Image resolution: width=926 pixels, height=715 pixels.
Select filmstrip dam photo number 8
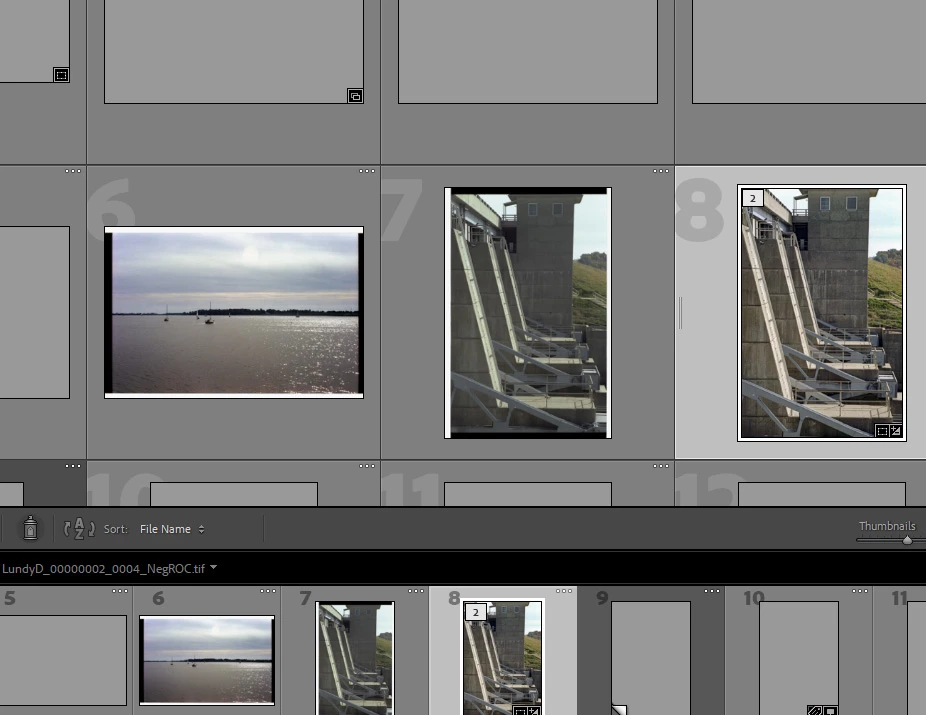point(503,658)
